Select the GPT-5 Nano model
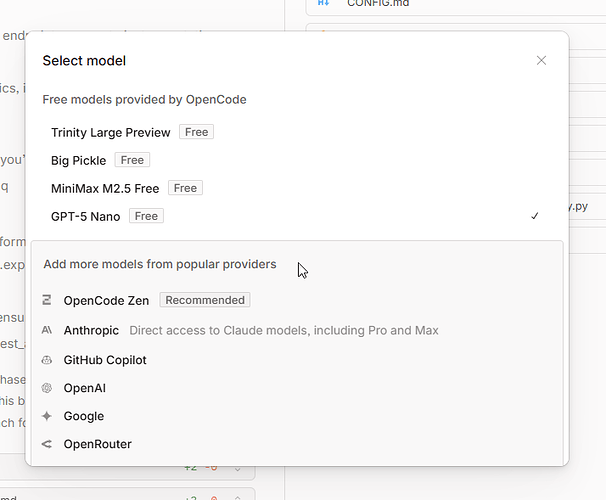This screenshot has height=500, width=606. pyautogui.click(x=295, y=216)
